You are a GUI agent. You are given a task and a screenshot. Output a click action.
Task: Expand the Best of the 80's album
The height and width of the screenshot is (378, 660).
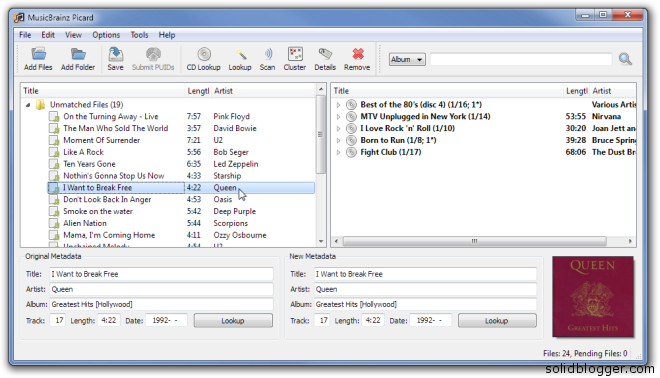pos(338,105)
